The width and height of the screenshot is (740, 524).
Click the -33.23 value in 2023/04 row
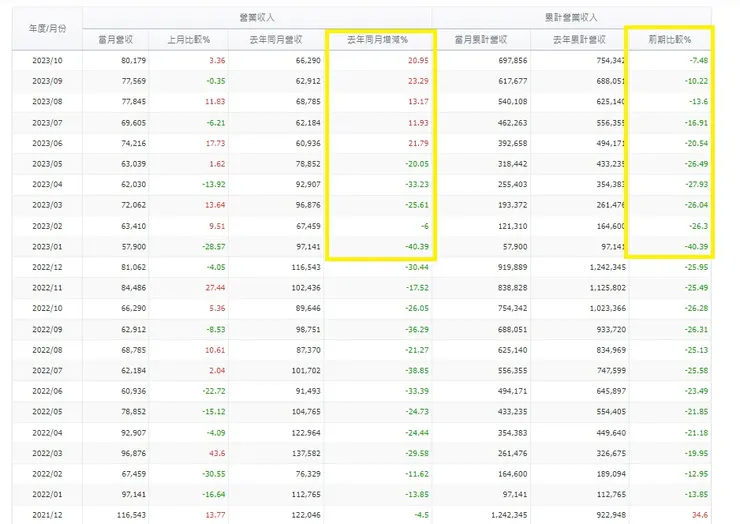tap(417, 184)
